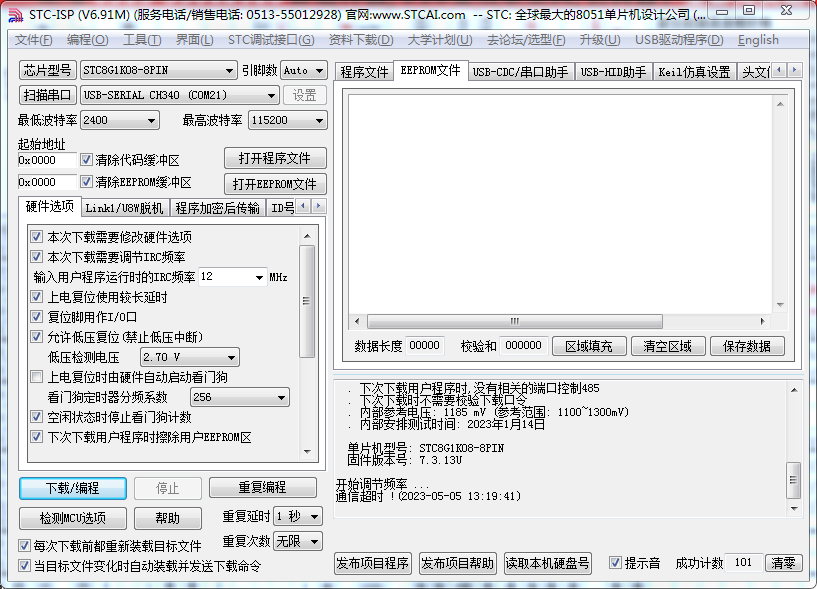Click 区域填充 button
This screenshot has height=589, width=817.
589,346
